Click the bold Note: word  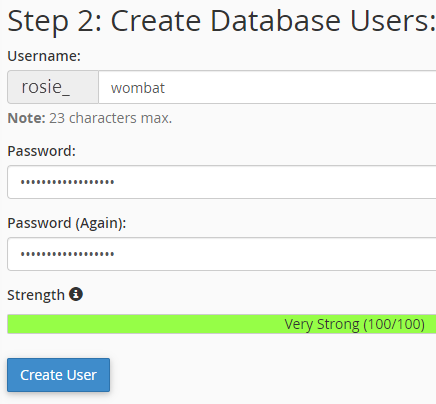[26, 118]
